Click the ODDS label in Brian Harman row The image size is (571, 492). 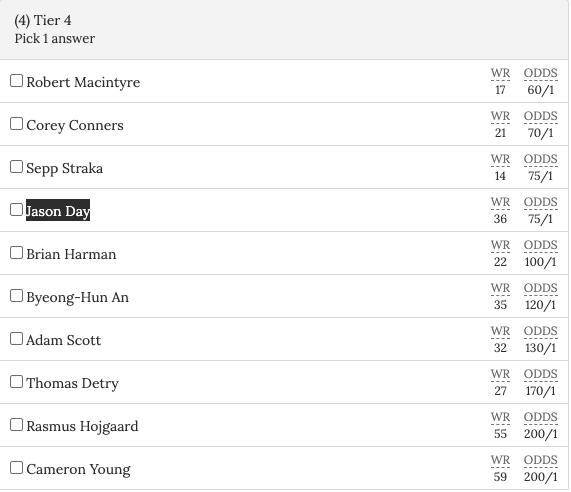(x=540, y=245)
